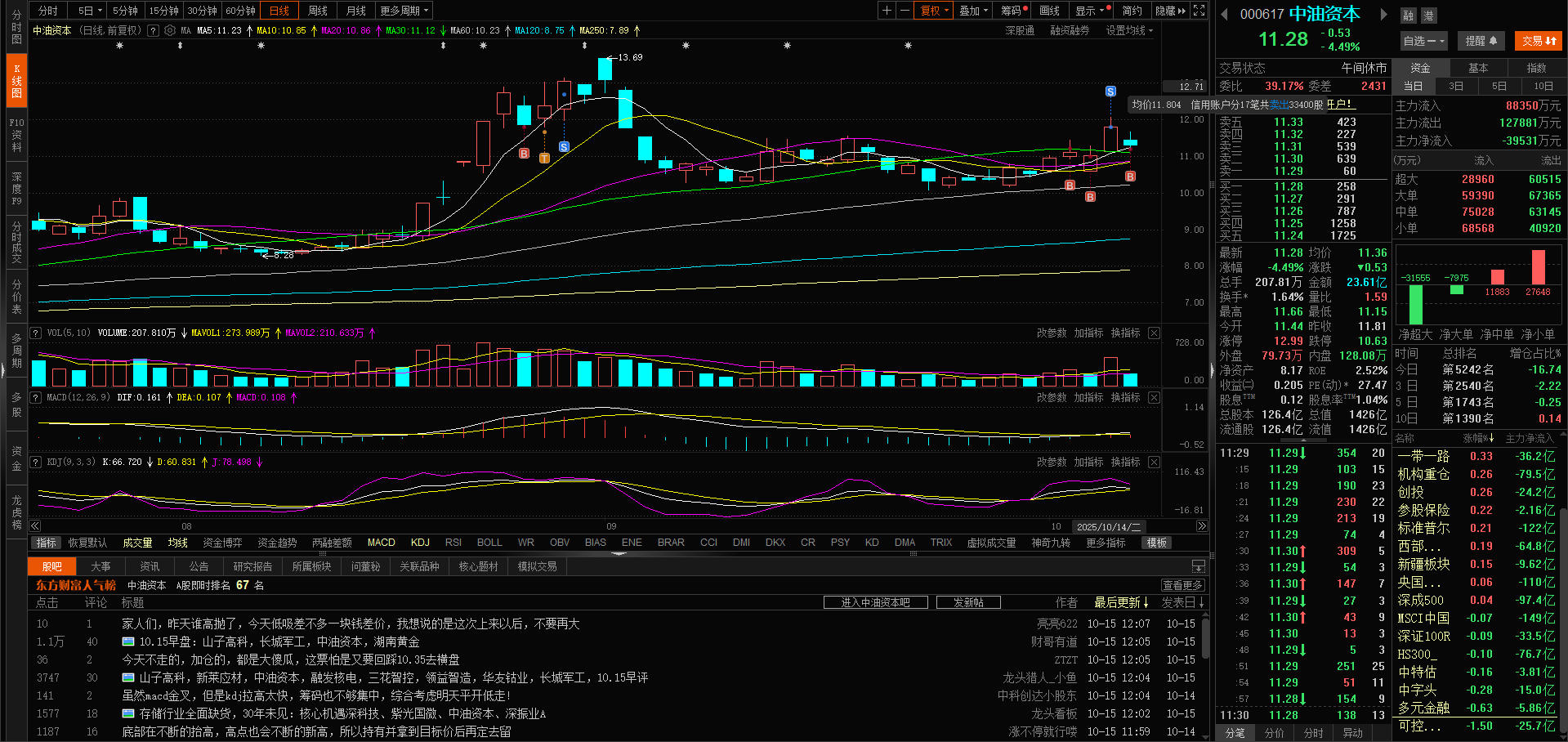1568x742 pixels.
Task: Open 分时成交 in left sidebar
Action: pyautogui.click(x=16, y=243)
